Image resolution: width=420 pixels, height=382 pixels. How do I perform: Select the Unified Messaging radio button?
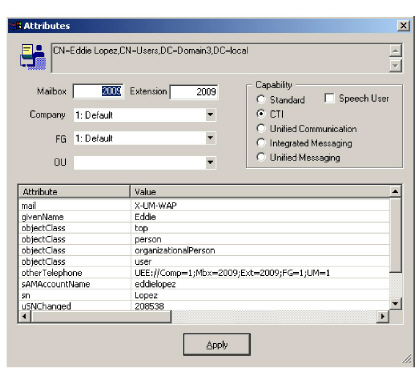tap(261, 157)
